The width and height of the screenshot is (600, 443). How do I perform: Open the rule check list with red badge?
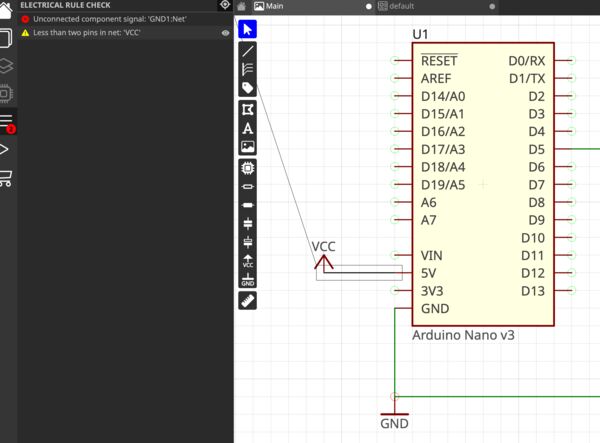click(7, 122)
